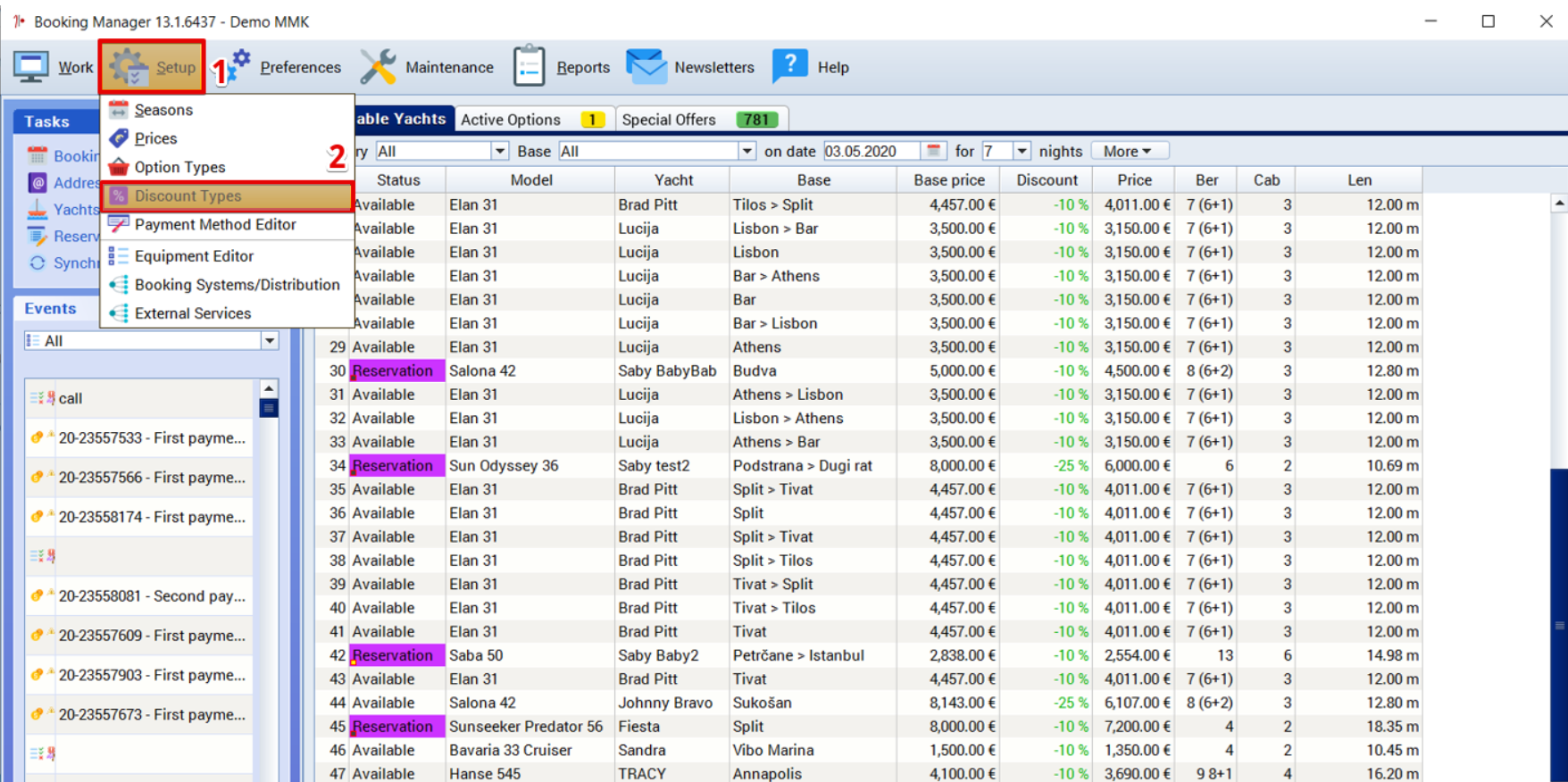Open the Help question mark icon

(789, 66)
